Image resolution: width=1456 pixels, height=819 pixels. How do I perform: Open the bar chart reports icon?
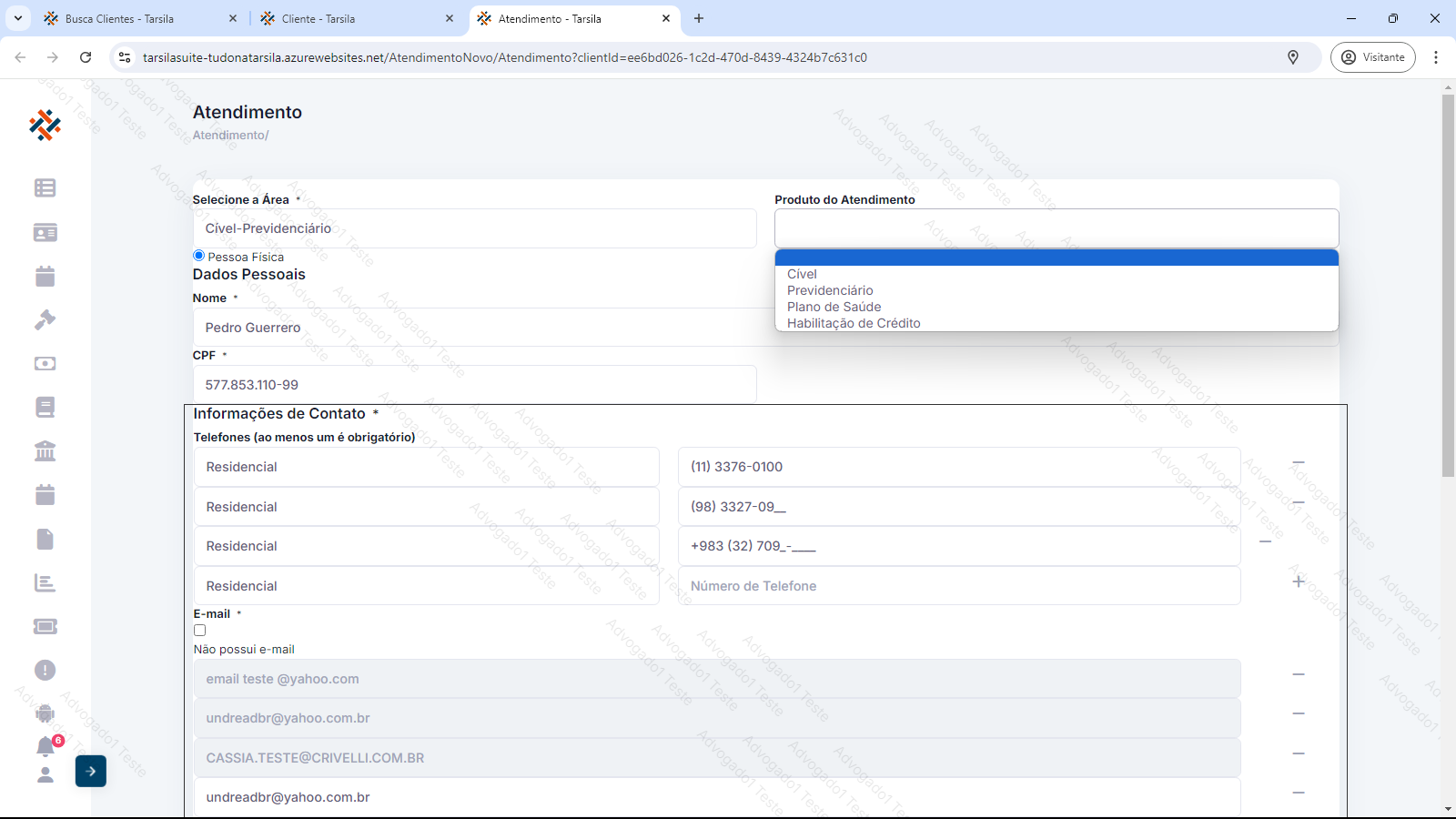[45, 582]
